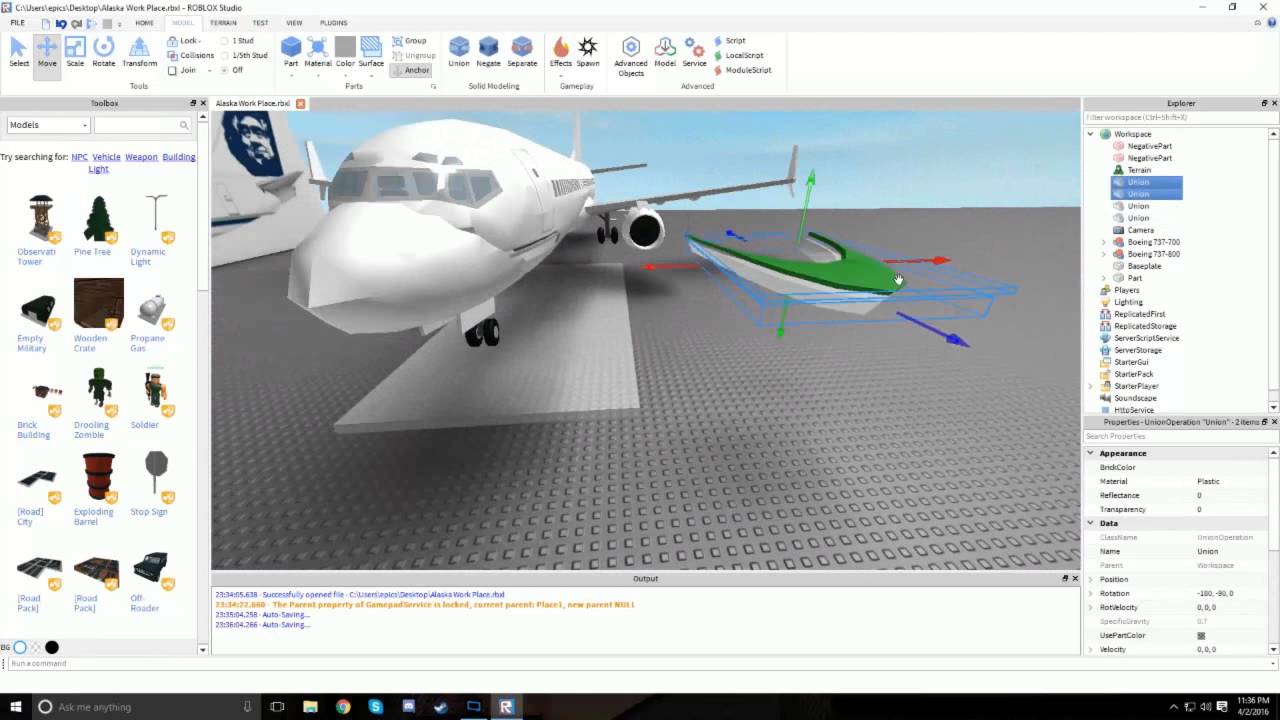Expand the Boeing 737-800 model
The image size is (1280, 720).
(1104, 254)
